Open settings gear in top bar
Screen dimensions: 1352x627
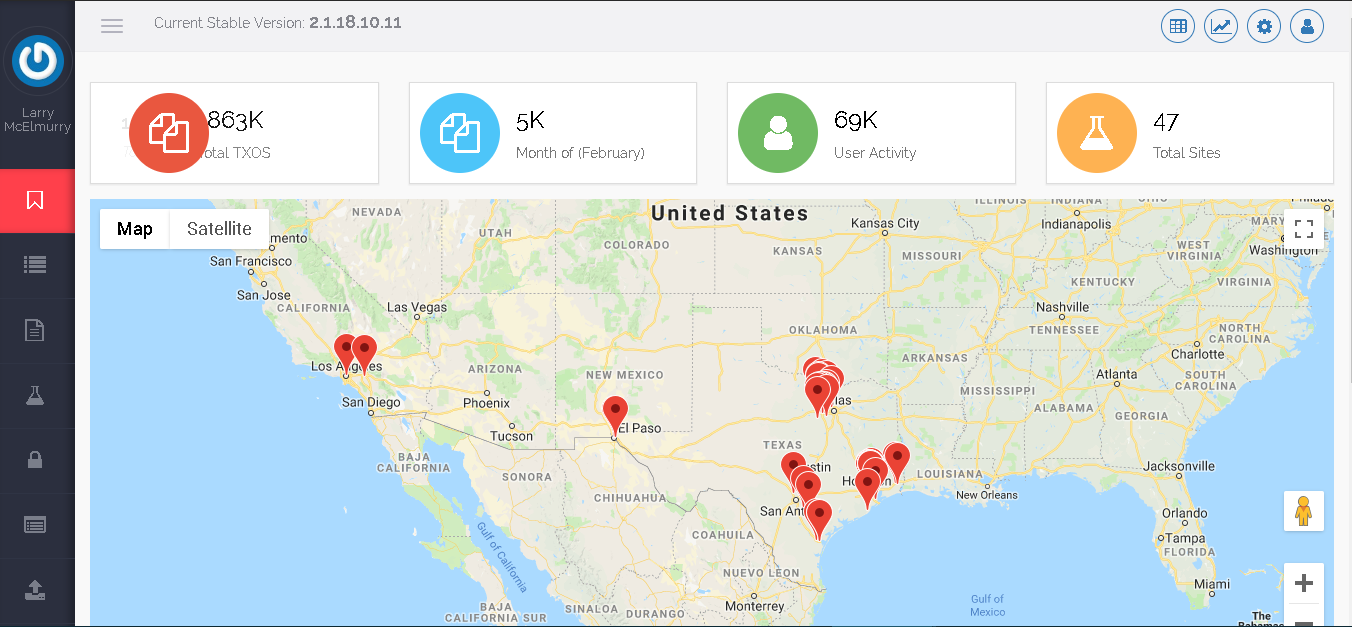click(1264, 27)
